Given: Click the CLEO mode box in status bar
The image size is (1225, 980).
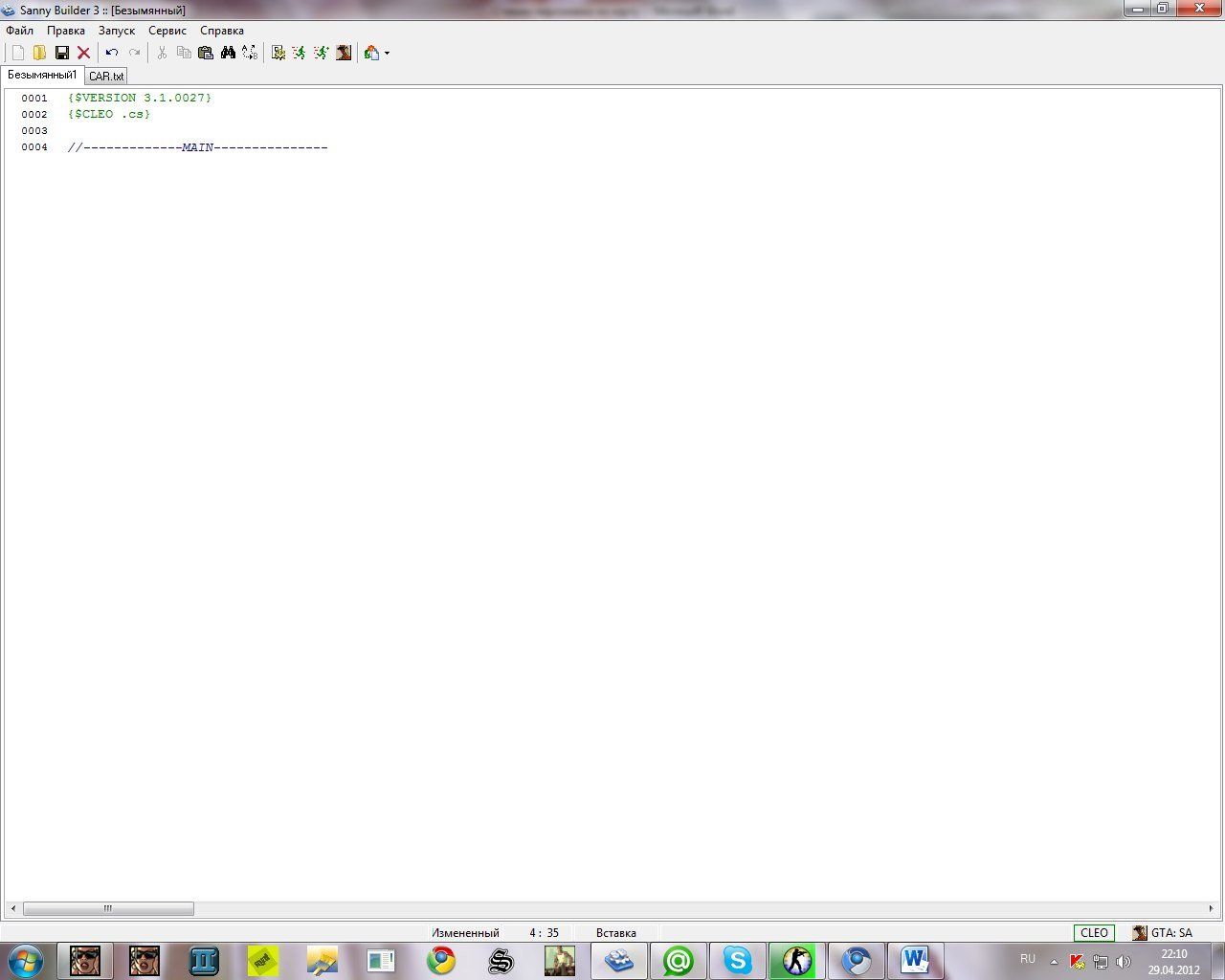Looking at the screenshot, I should [1094, 933].
